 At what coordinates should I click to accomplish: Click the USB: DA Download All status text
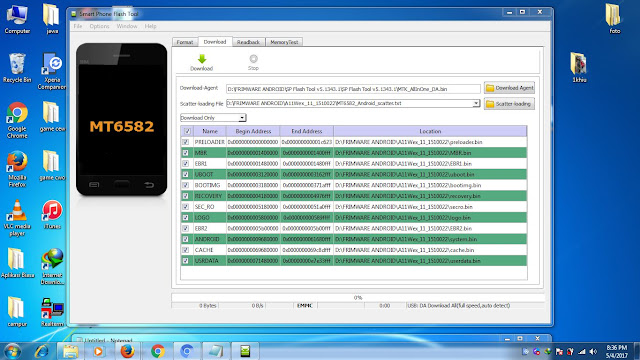click(x=459, y=305)
